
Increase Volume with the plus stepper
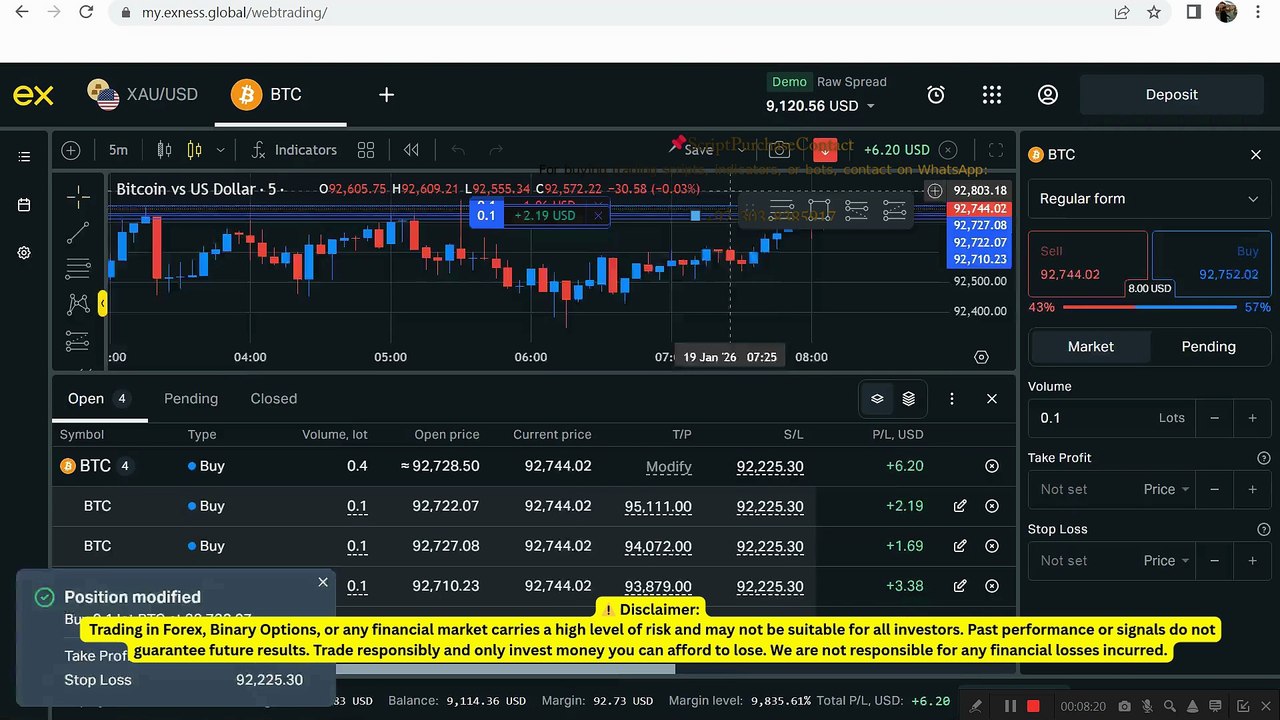1252,418
